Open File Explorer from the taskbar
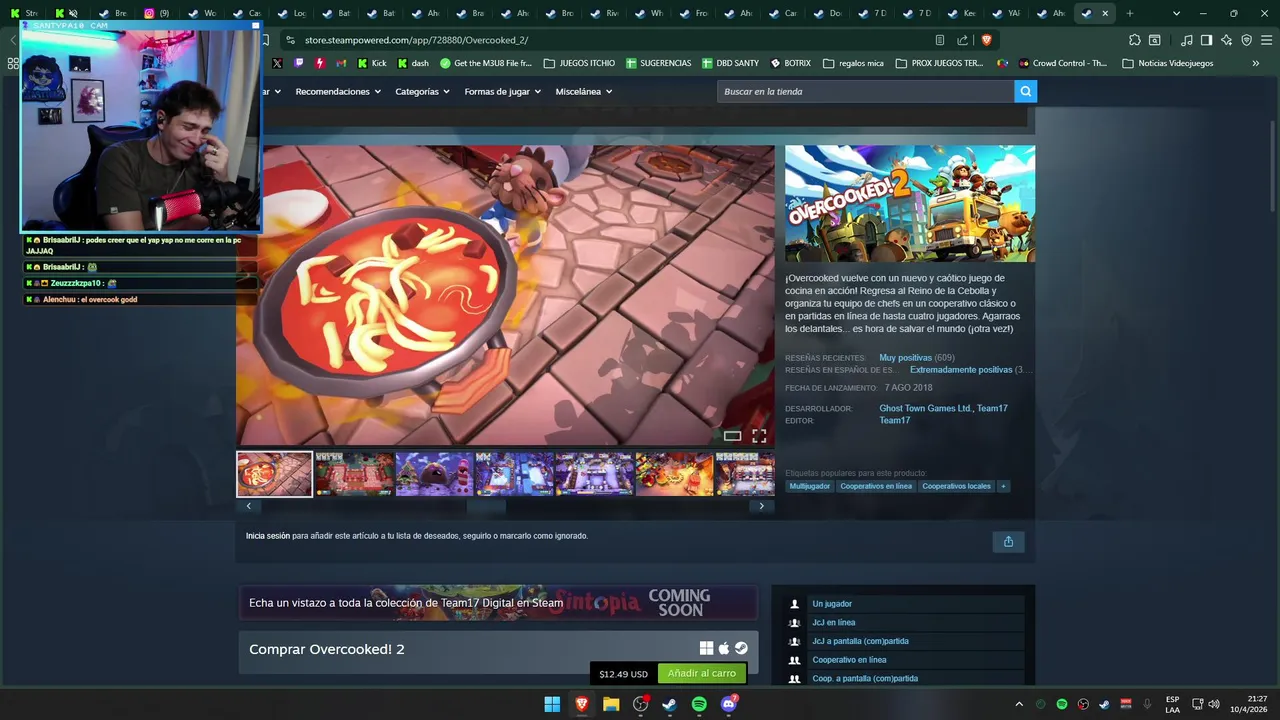The width and height of the screenshot is (1280, 720). 611,704
